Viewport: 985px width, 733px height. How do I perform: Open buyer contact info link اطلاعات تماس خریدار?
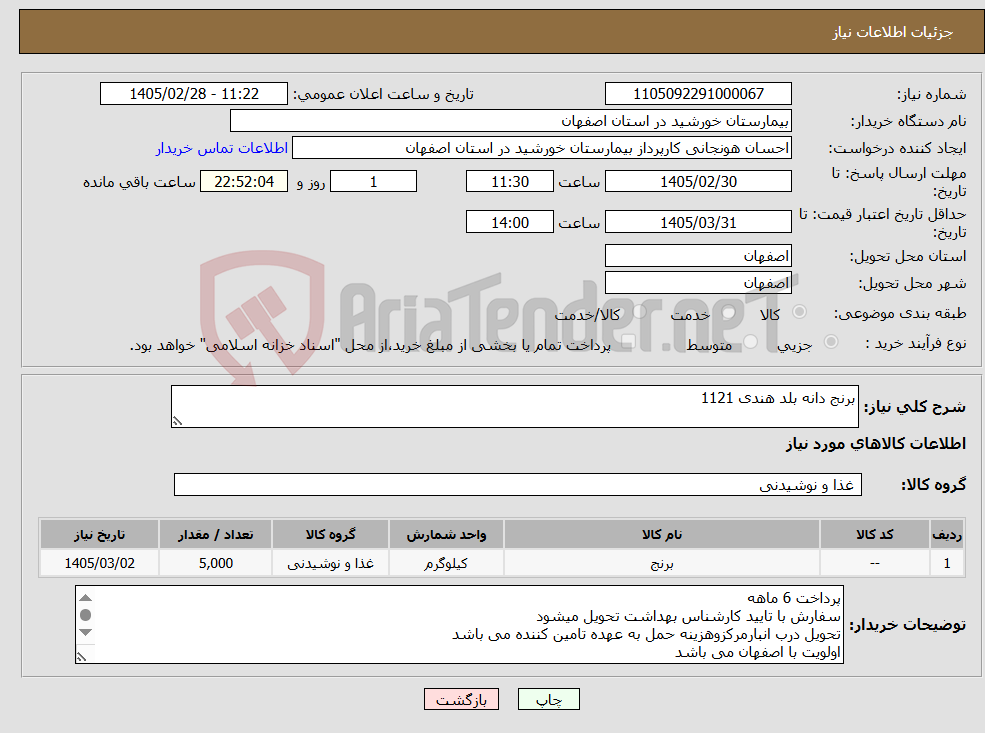click(222, 148)
